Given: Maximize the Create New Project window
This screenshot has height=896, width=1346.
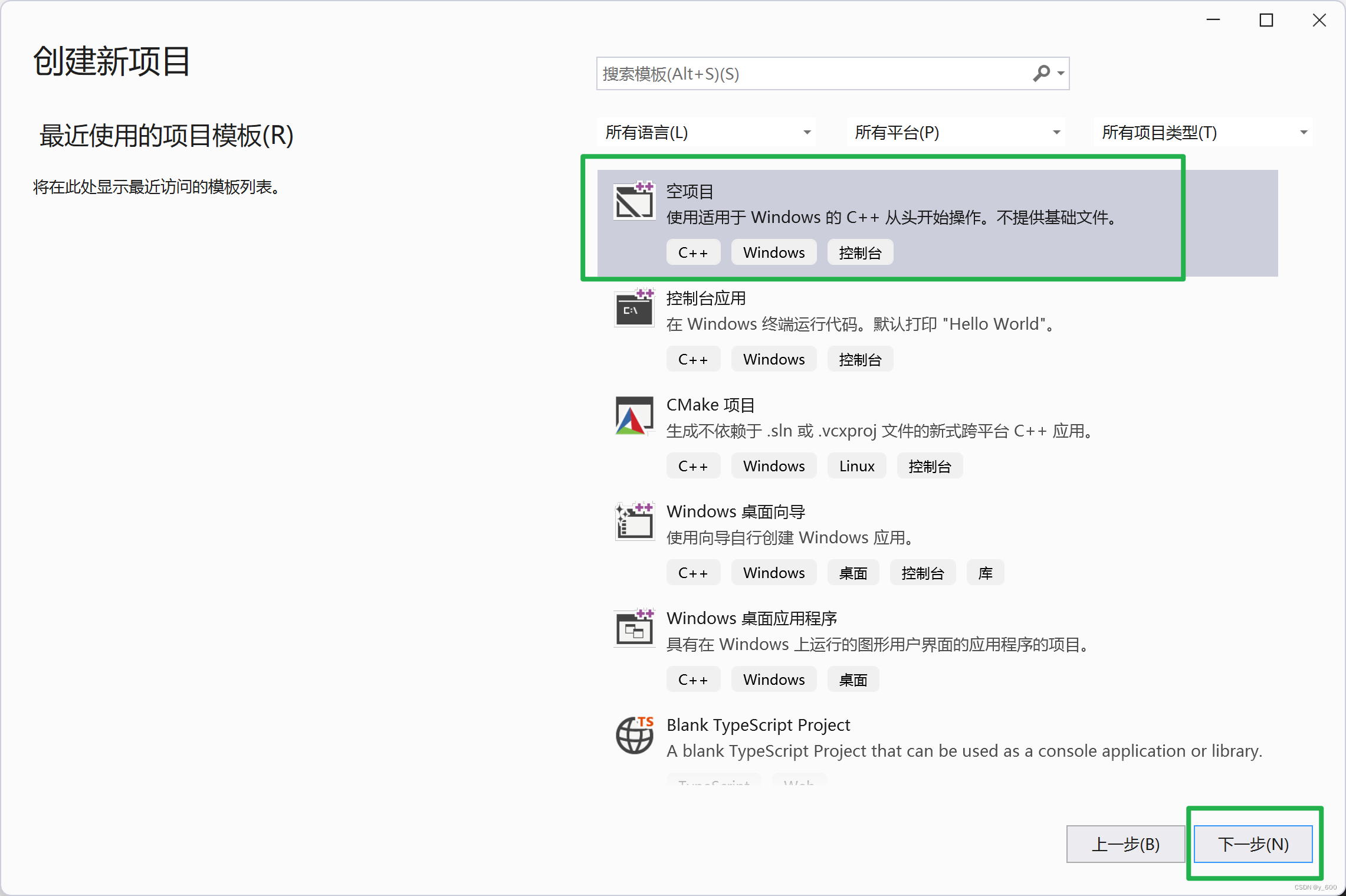Looking at the screenshot, I should tap(1266, 21).
